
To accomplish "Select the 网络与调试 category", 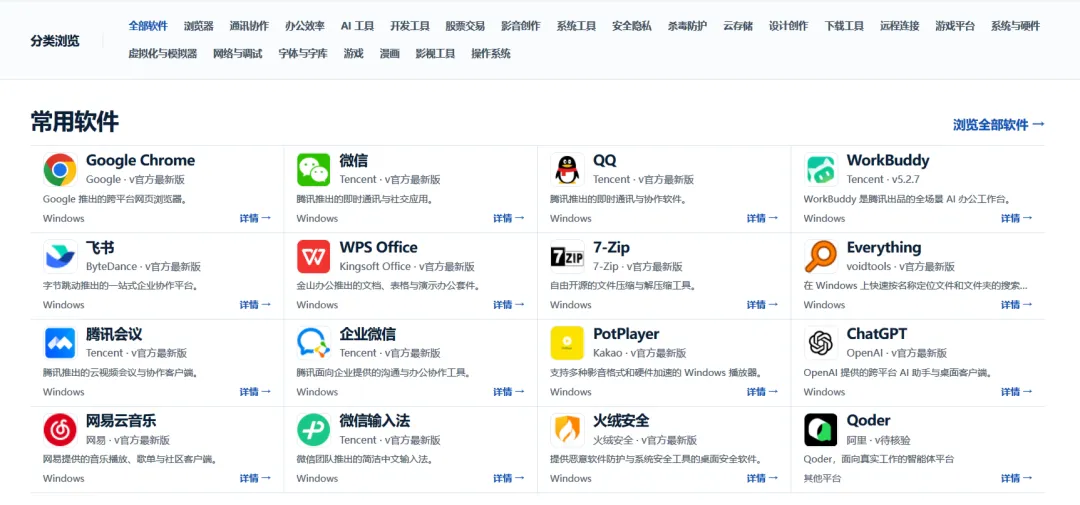I will coord(238,53).
